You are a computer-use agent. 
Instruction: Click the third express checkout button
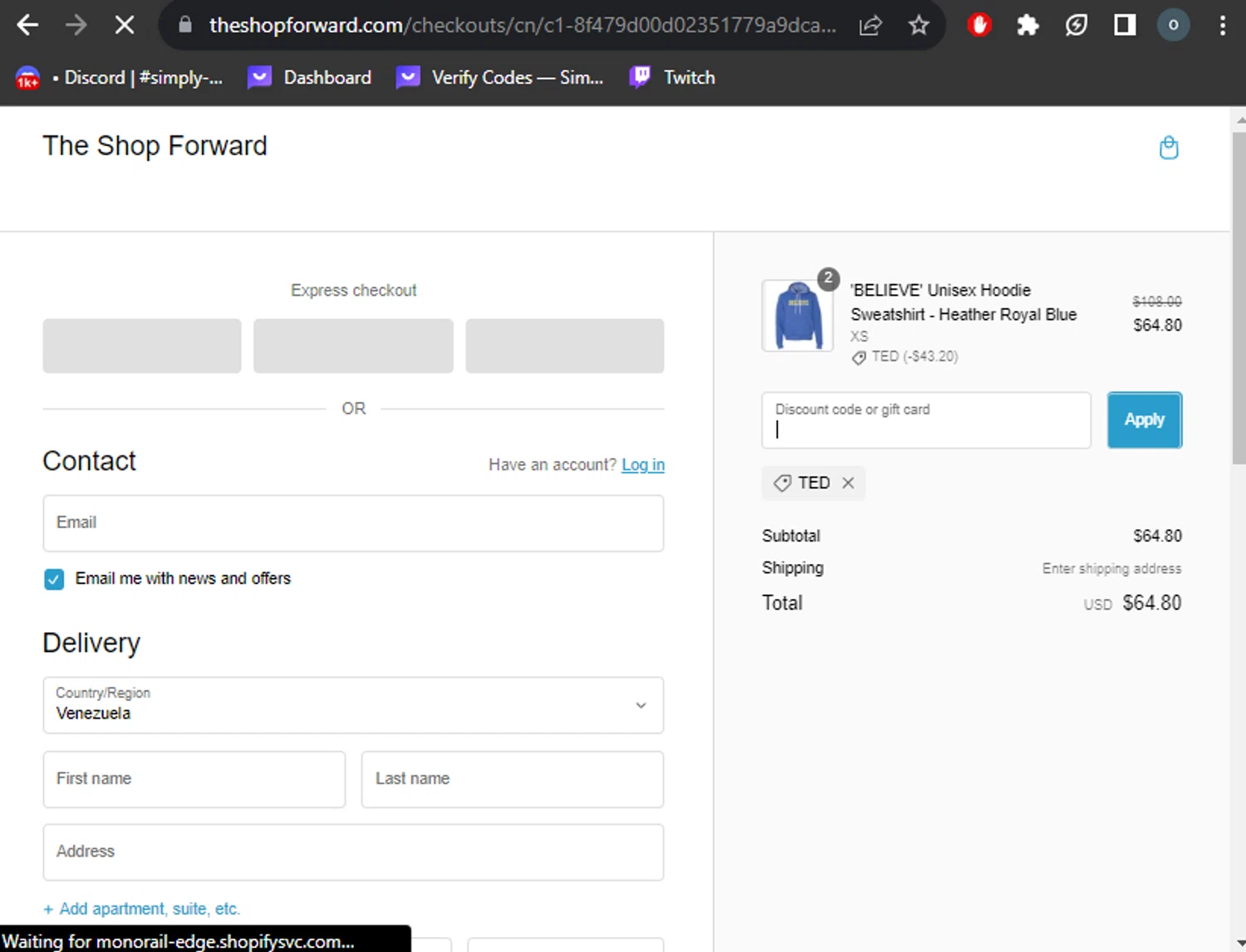(565, 346)
